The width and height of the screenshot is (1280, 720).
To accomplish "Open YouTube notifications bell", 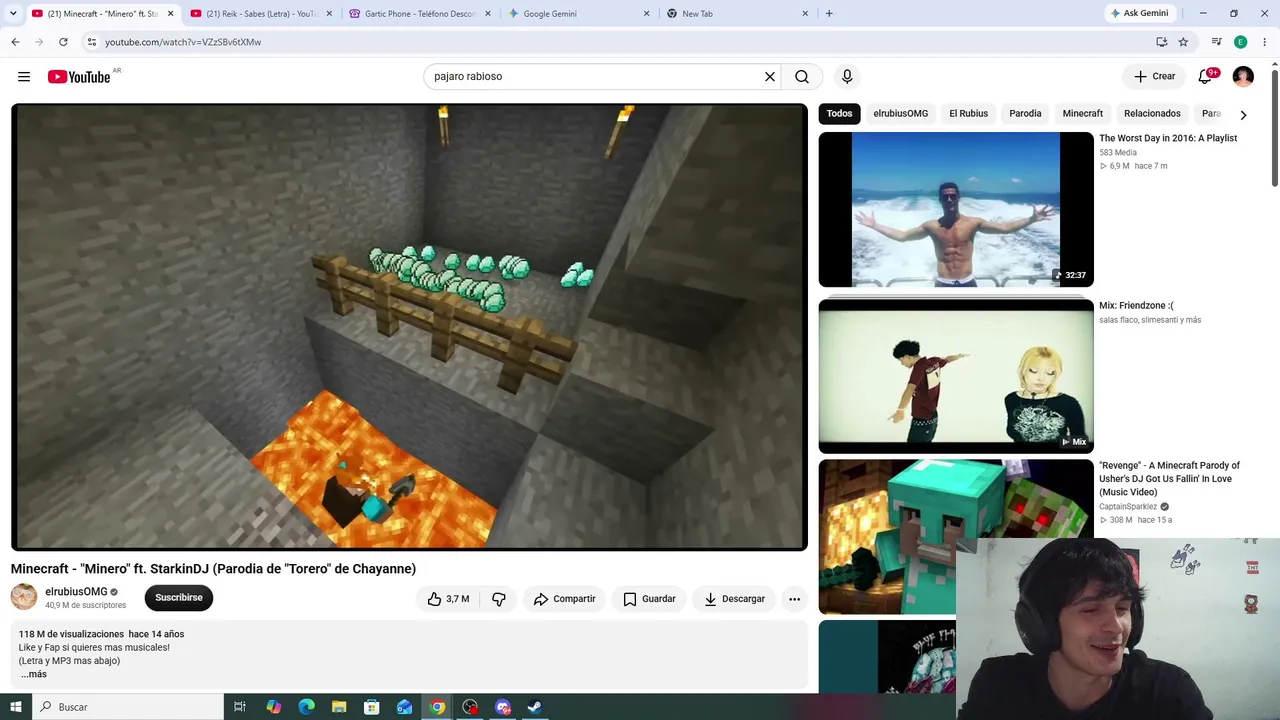I will coord(1205,77).
